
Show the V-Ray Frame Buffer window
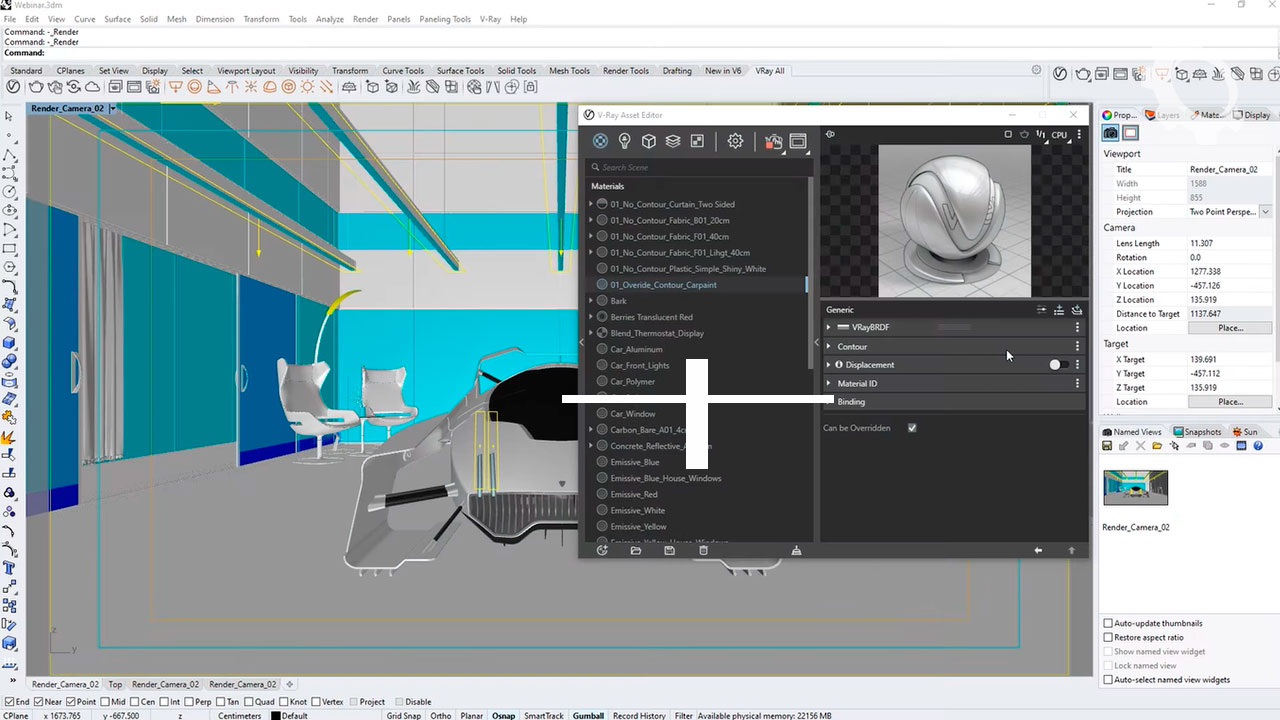(798, 141)
